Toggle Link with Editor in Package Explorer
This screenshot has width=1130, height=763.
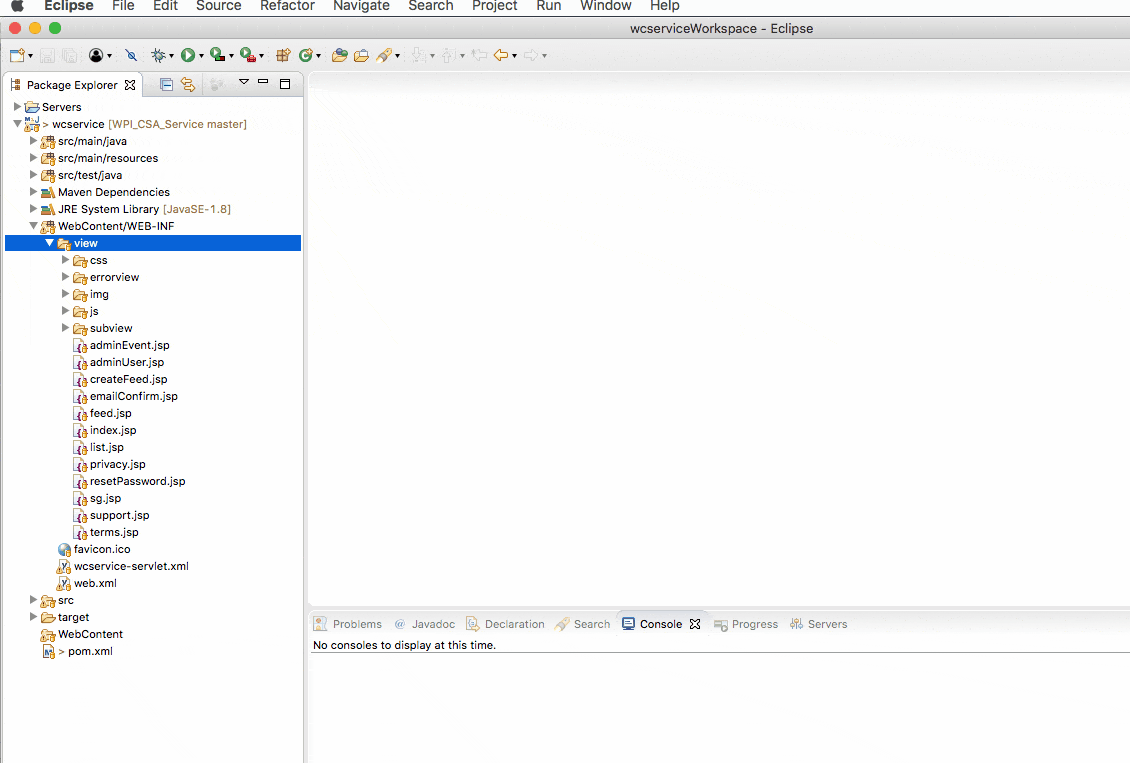coord(188,85)
